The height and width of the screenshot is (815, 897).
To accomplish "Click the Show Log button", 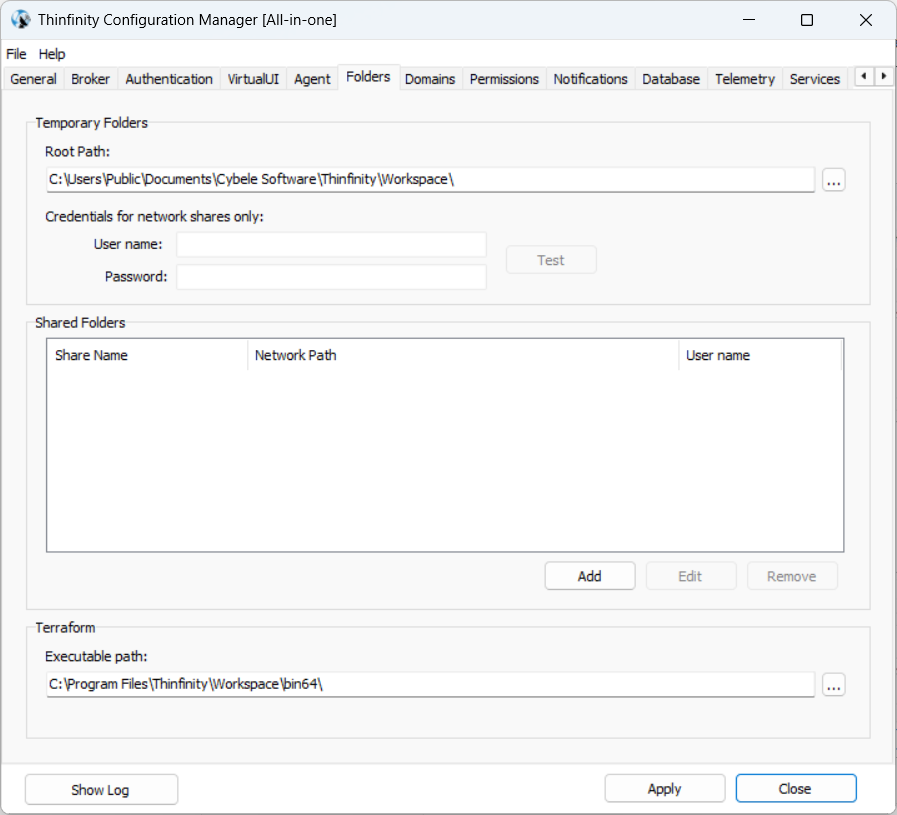I will tap(101, 789).
